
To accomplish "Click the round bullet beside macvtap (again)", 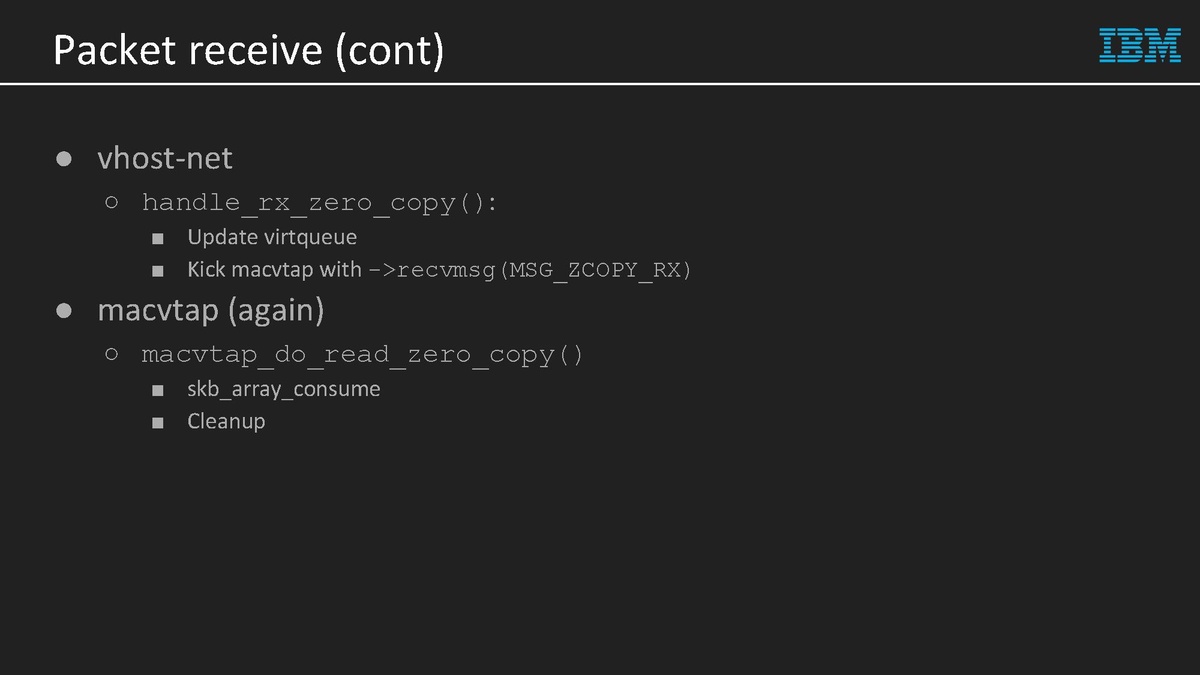I will coord(64,311).
